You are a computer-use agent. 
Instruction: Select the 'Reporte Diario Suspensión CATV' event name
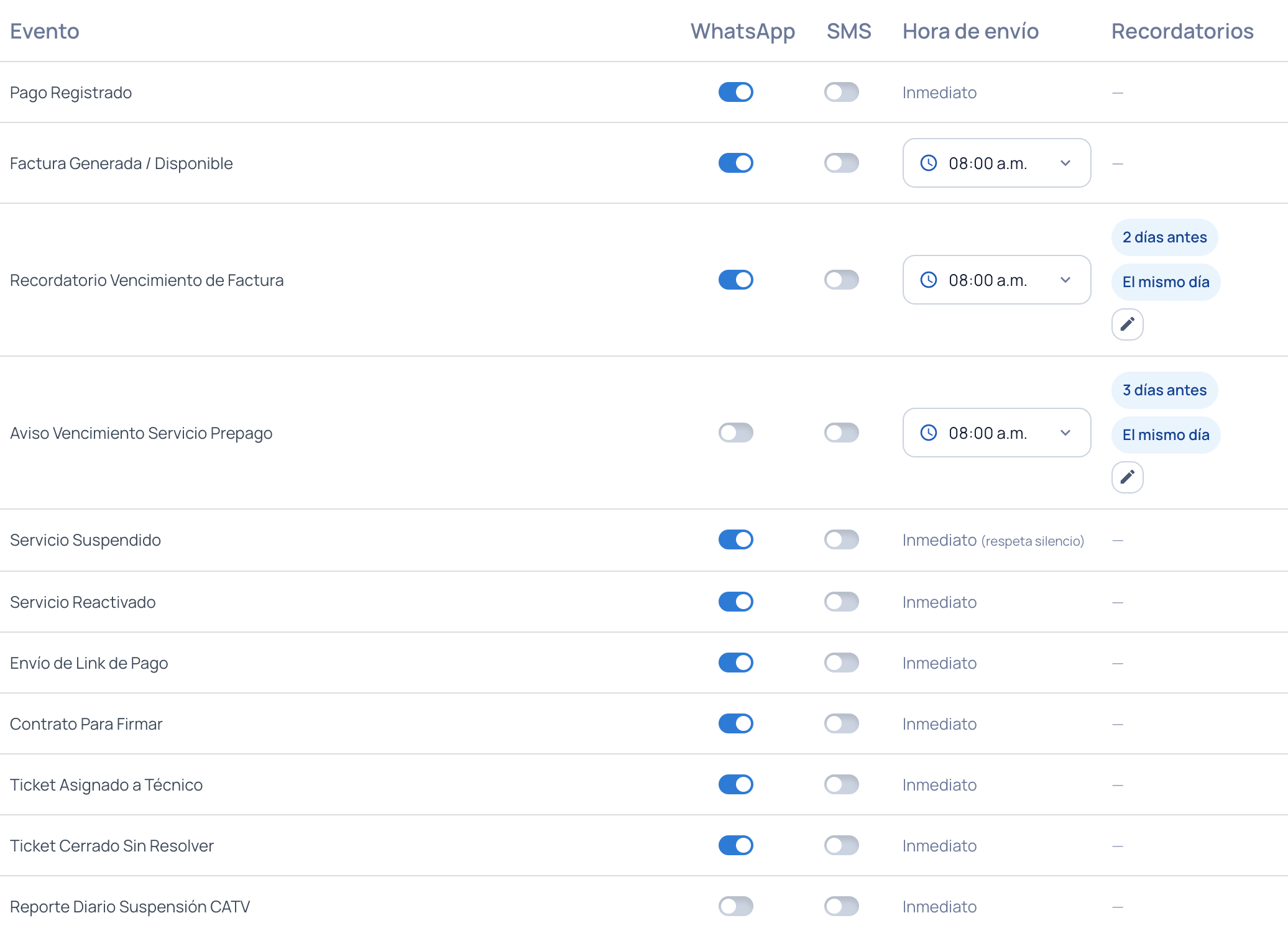click(x=130, y=907)
